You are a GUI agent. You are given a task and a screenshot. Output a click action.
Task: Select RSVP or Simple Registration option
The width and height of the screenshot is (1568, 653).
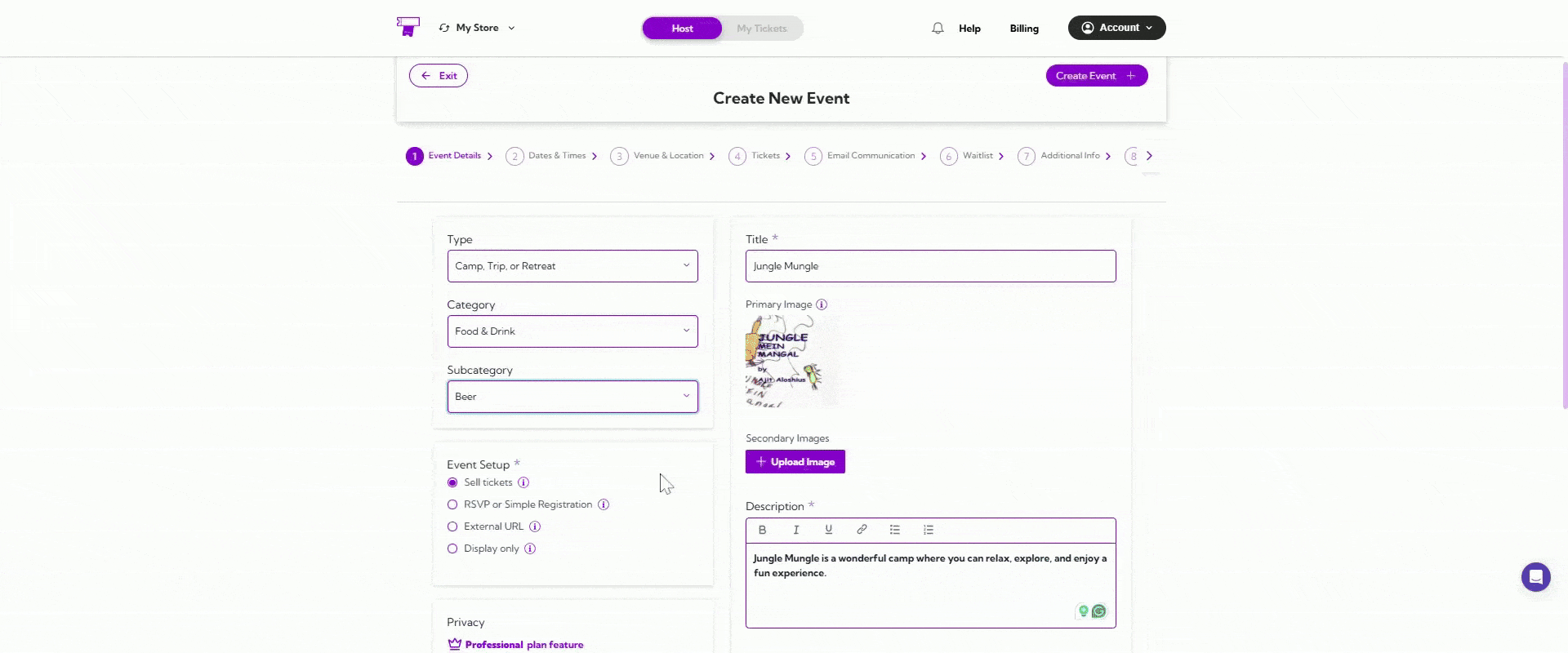click(x=452, y=504)
